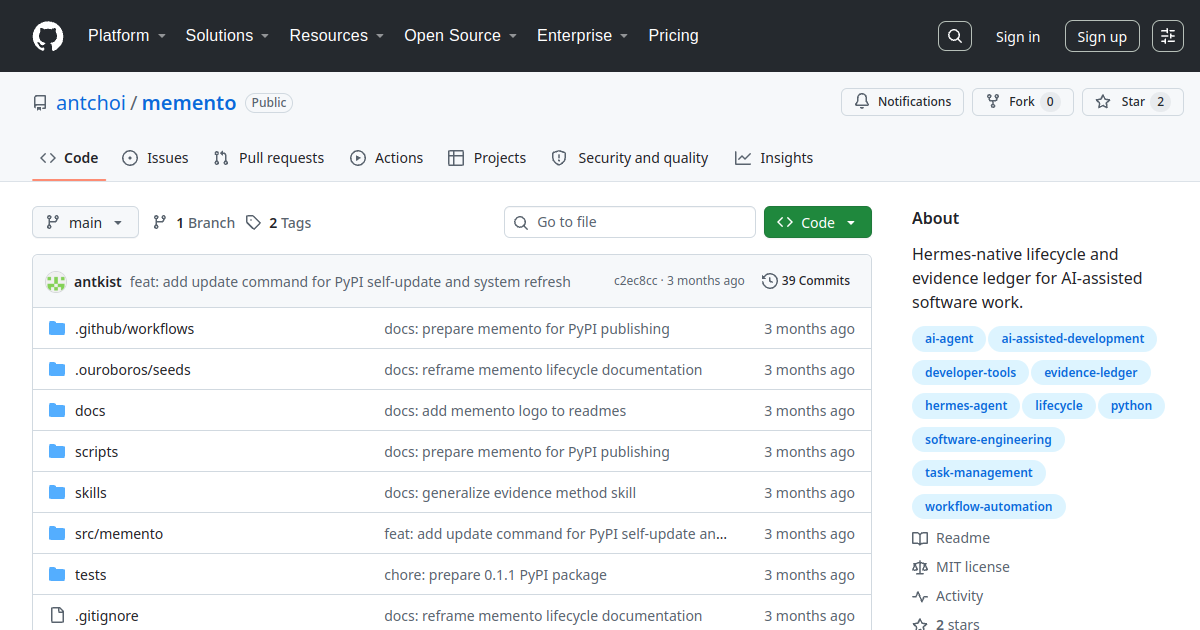Select the lifecycle topic tag
Viewport: 1200px width, 630px height.
coord(1059,406)
